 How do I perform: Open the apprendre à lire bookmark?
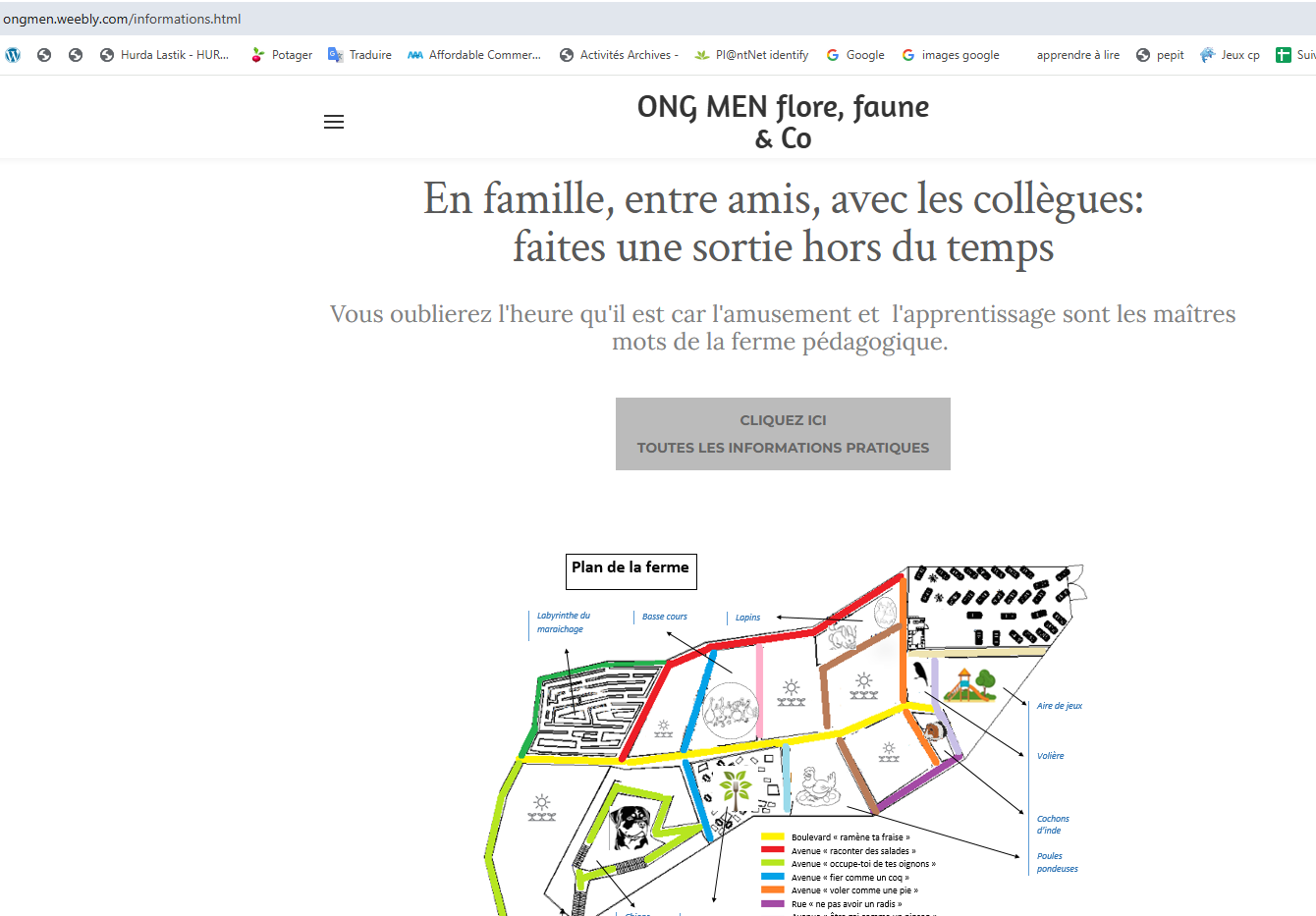1077,55
